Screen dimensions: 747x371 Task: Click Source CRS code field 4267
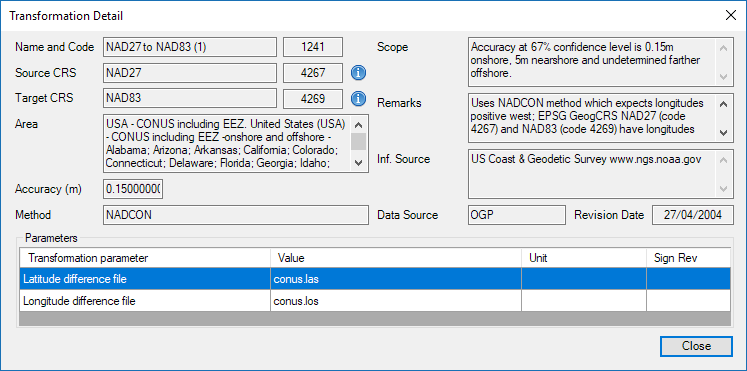pos(313,73)
